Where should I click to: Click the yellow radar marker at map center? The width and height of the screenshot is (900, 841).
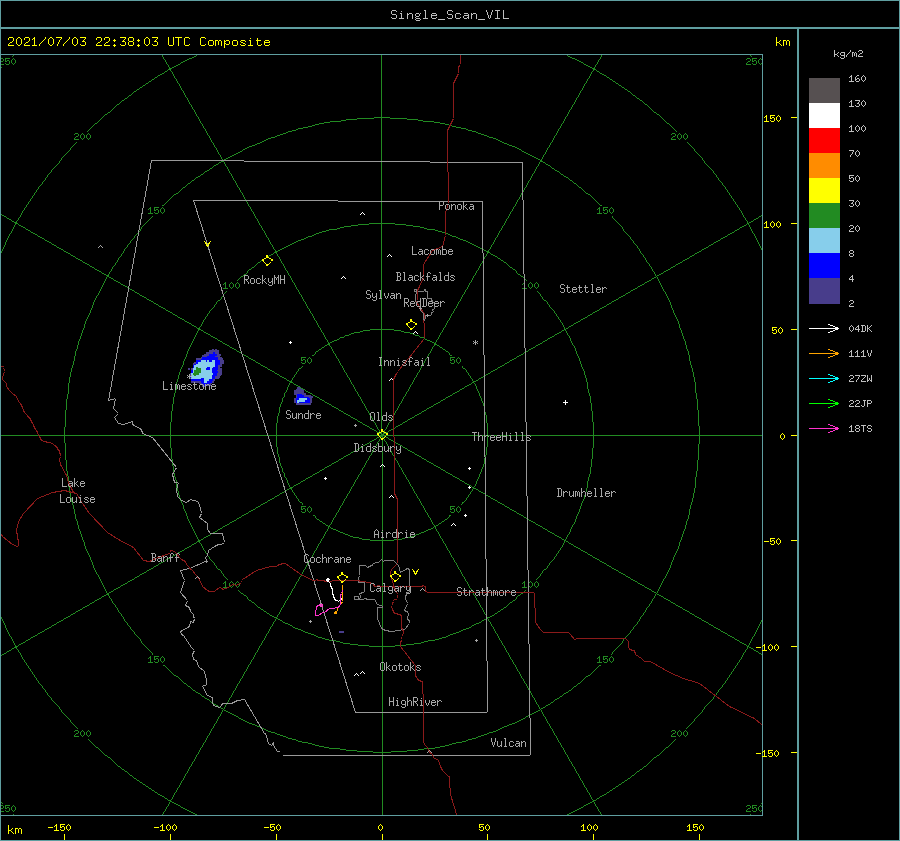click(x=382, y=435)
